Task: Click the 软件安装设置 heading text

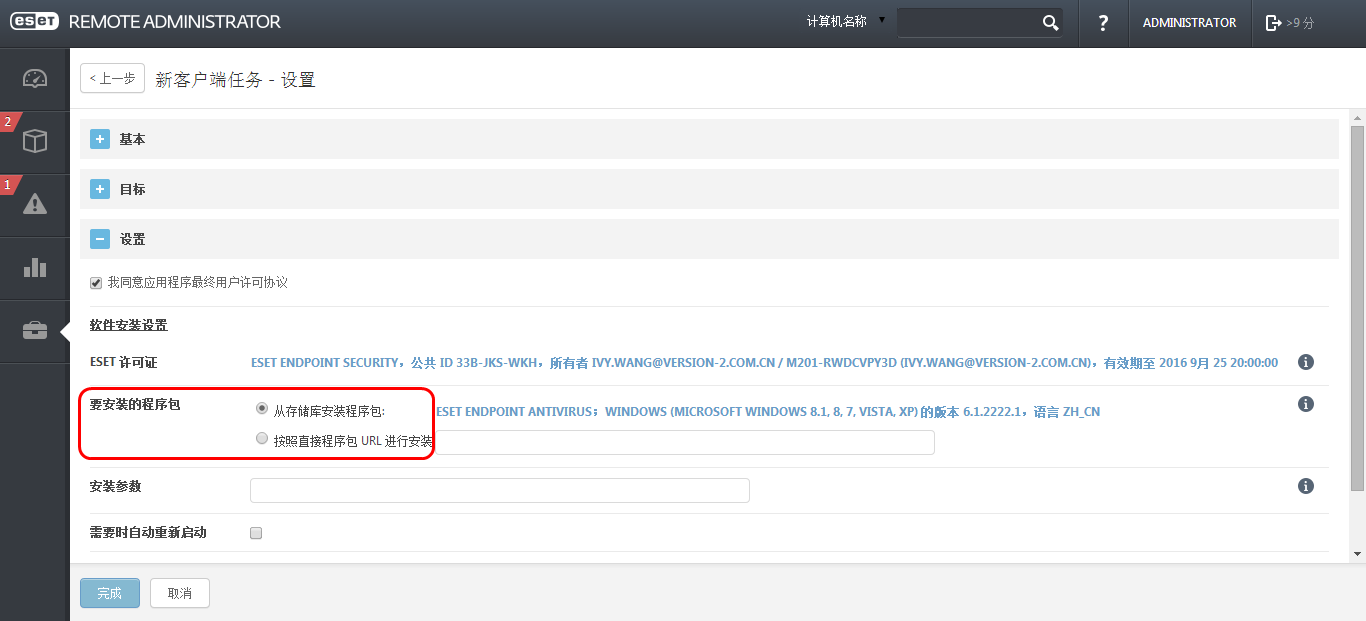Action: coord(129,325)
